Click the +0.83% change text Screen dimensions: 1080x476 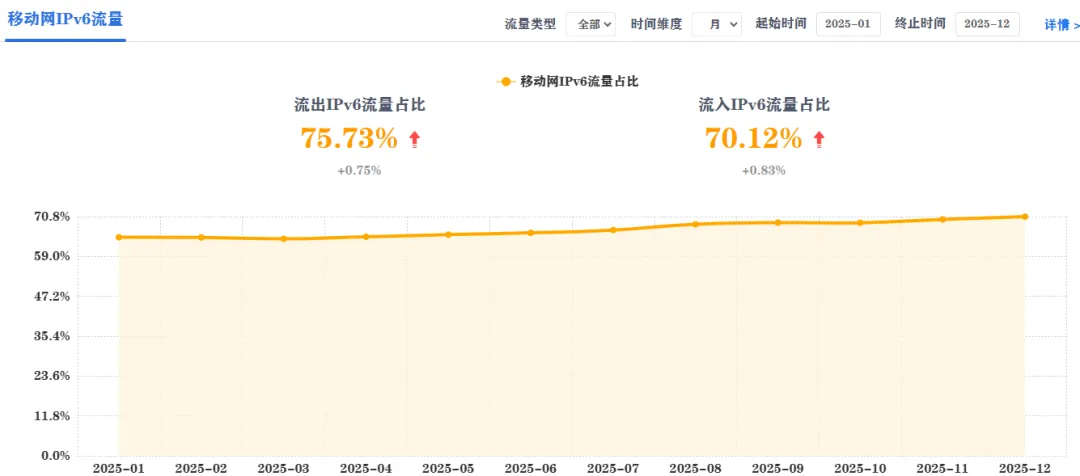(763, 171)
